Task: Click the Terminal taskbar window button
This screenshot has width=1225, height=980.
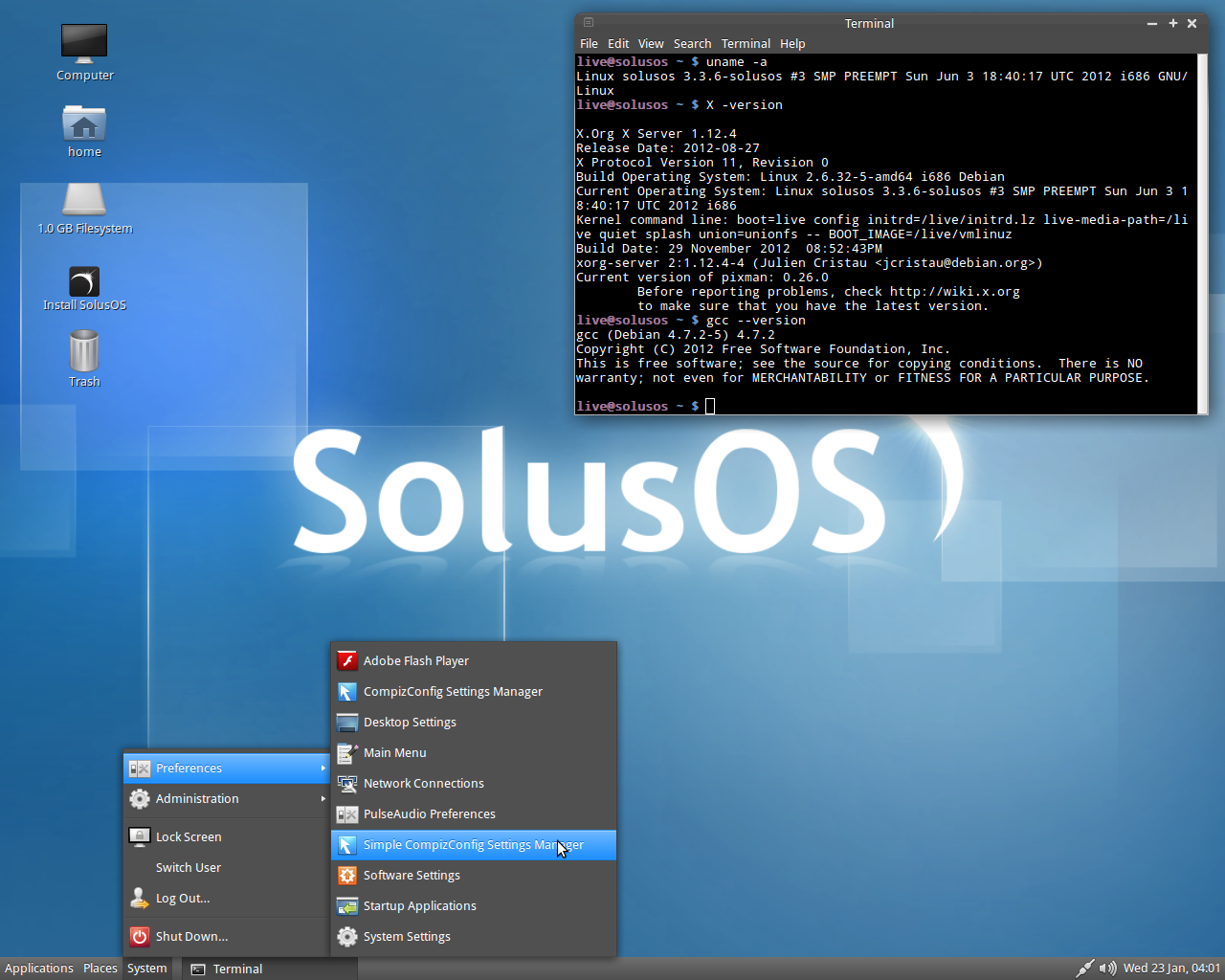Action: coord(269,969)
